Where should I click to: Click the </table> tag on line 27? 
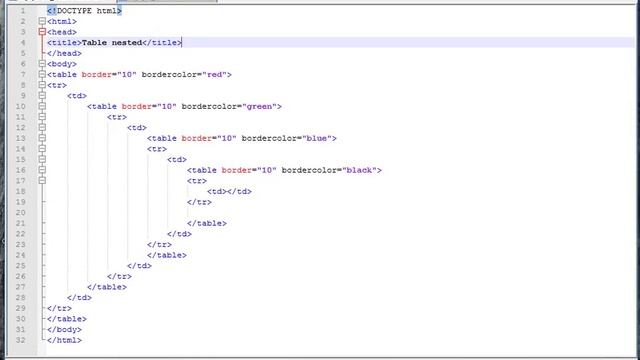pyautogui.click(x=107, y=287)
